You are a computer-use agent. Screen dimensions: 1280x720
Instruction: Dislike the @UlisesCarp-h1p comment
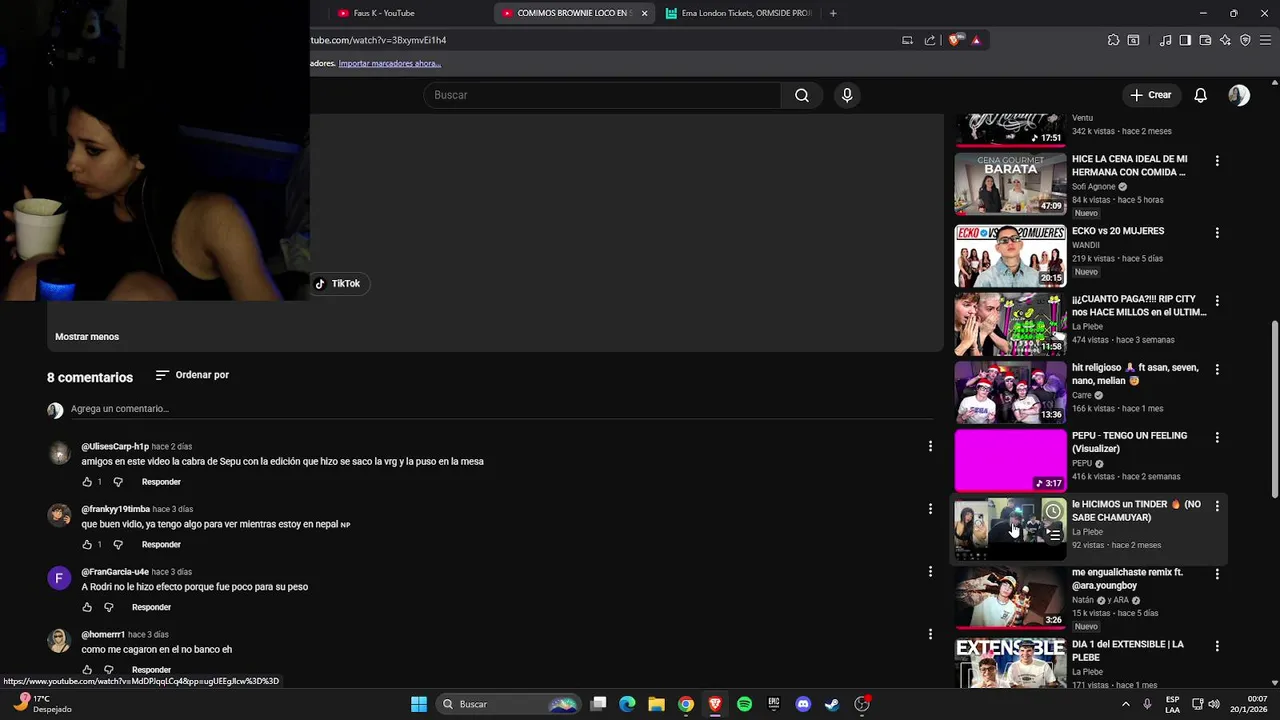click(x=117, y=482)
